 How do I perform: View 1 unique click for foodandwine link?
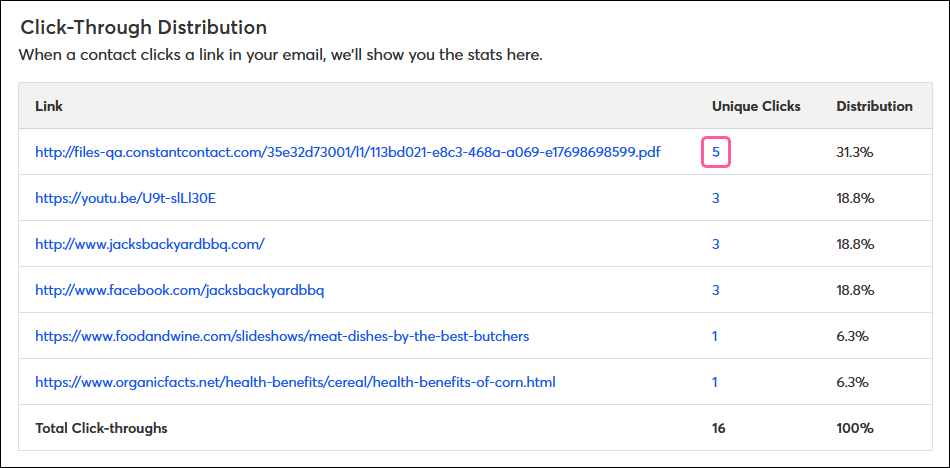(715, 336)
